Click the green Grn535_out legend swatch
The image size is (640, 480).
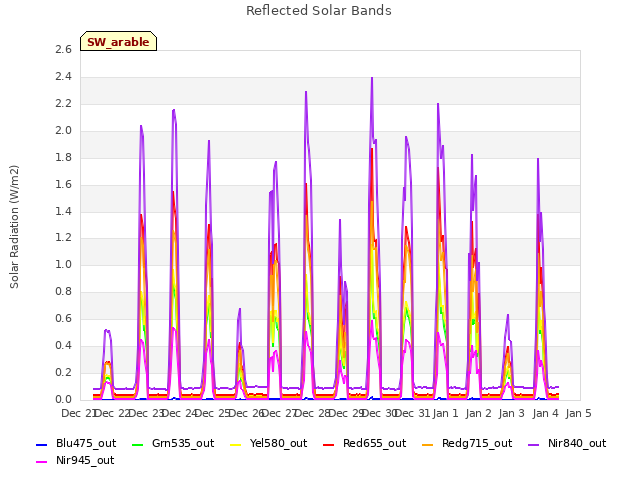138,444
